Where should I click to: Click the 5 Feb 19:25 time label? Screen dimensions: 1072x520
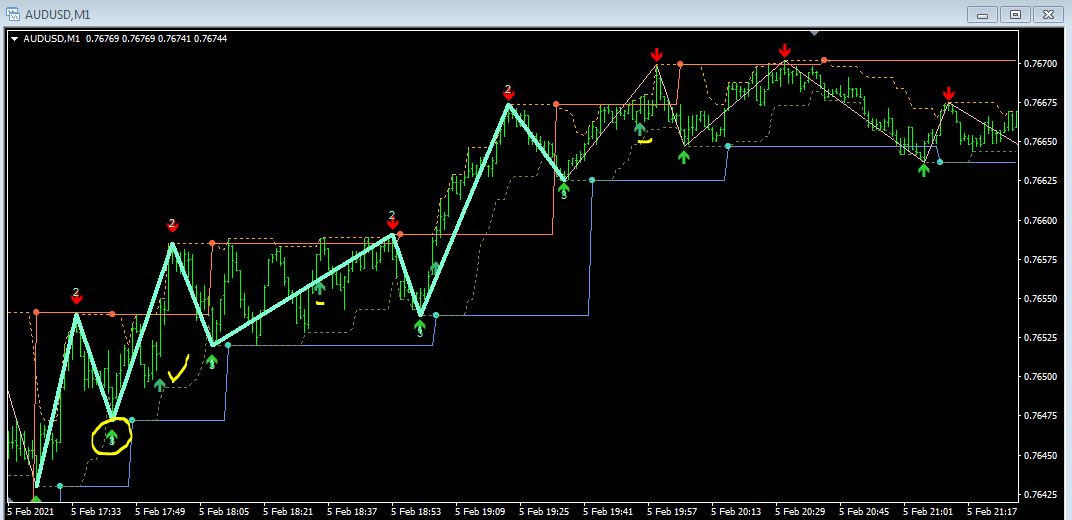pos(544,511)
